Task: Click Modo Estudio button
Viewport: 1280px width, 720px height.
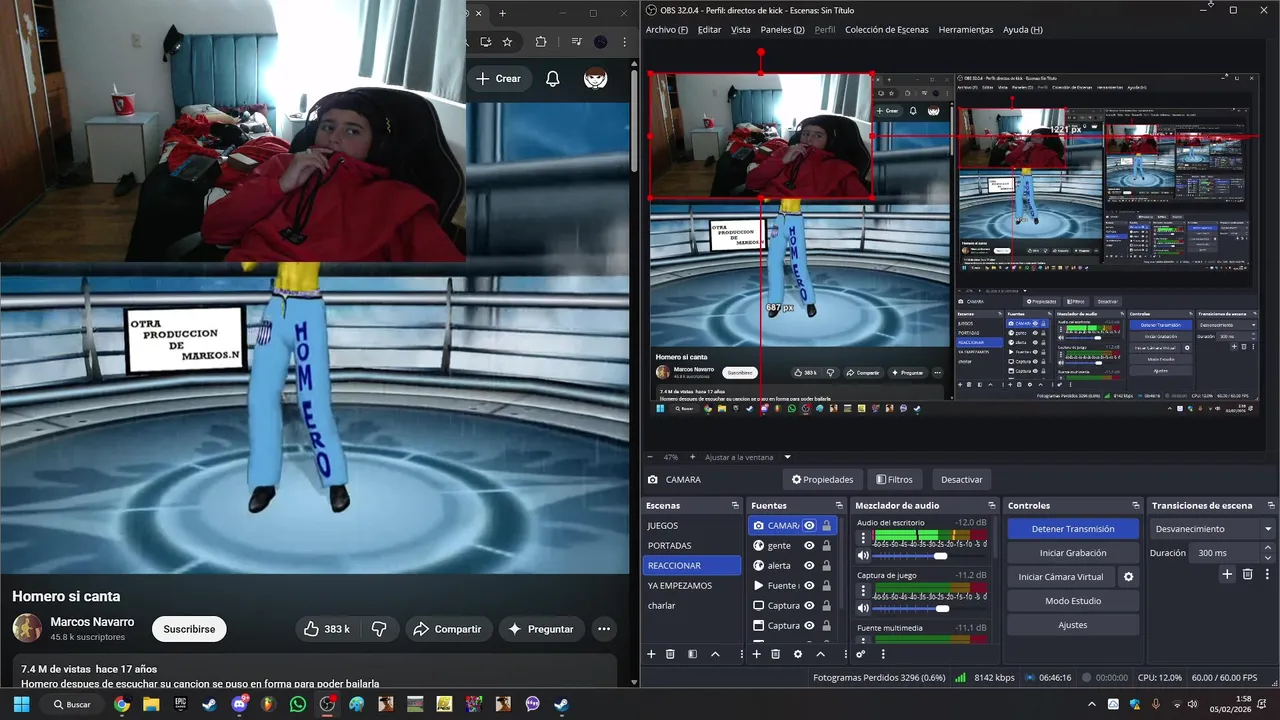Action: [x=1072, y=601]
